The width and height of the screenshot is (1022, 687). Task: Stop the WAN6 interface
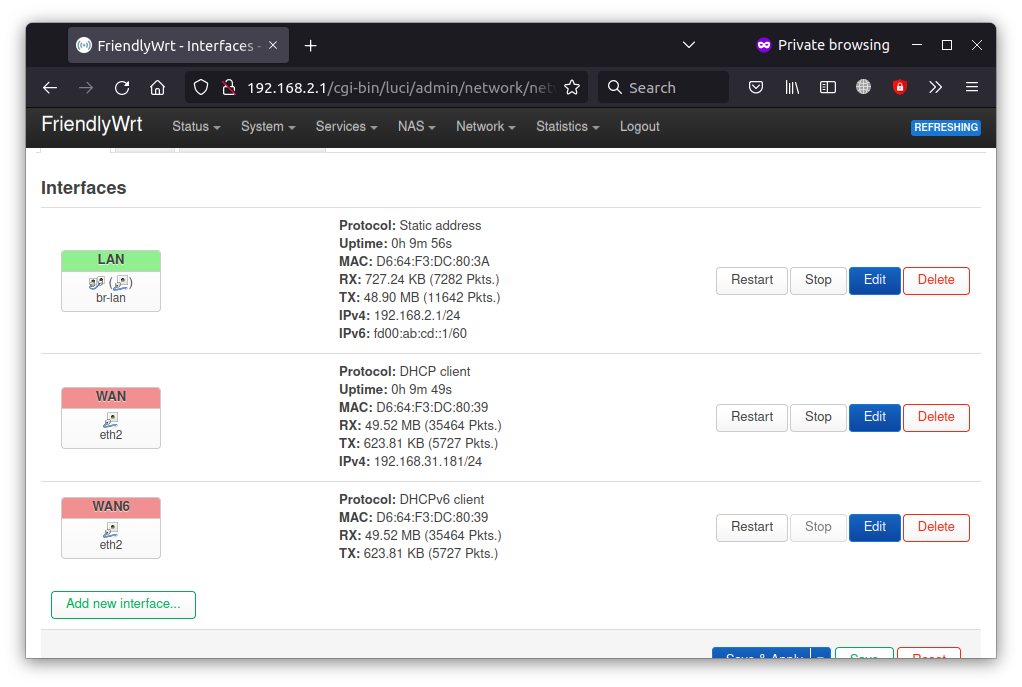pos(818,527)
